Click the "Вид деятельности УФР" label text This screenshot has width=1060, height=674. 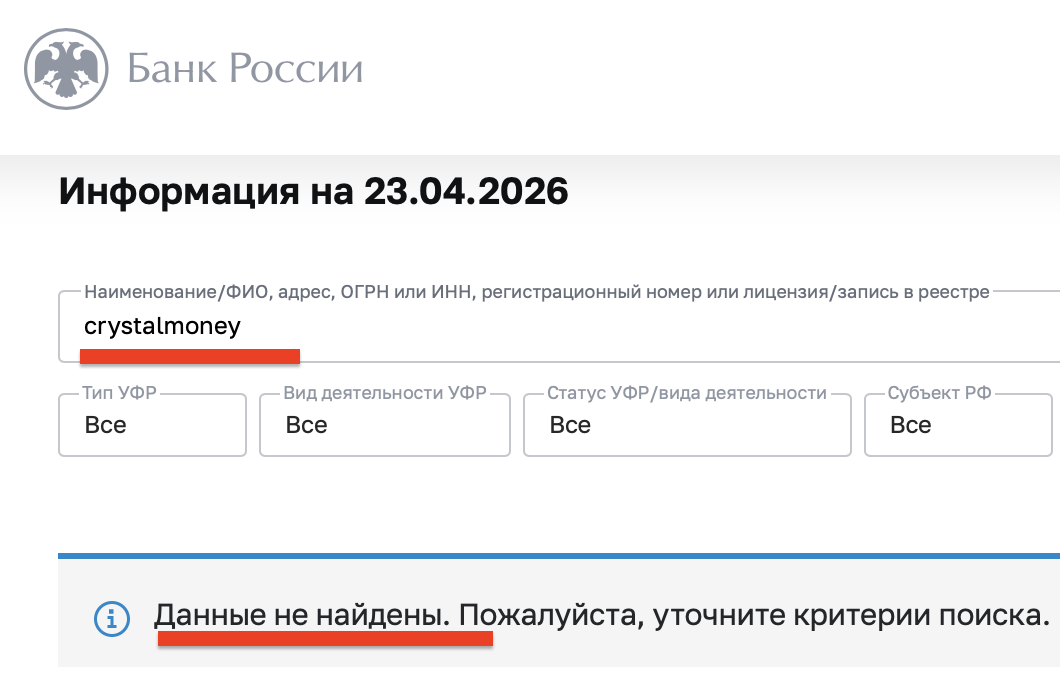[384, 393]
